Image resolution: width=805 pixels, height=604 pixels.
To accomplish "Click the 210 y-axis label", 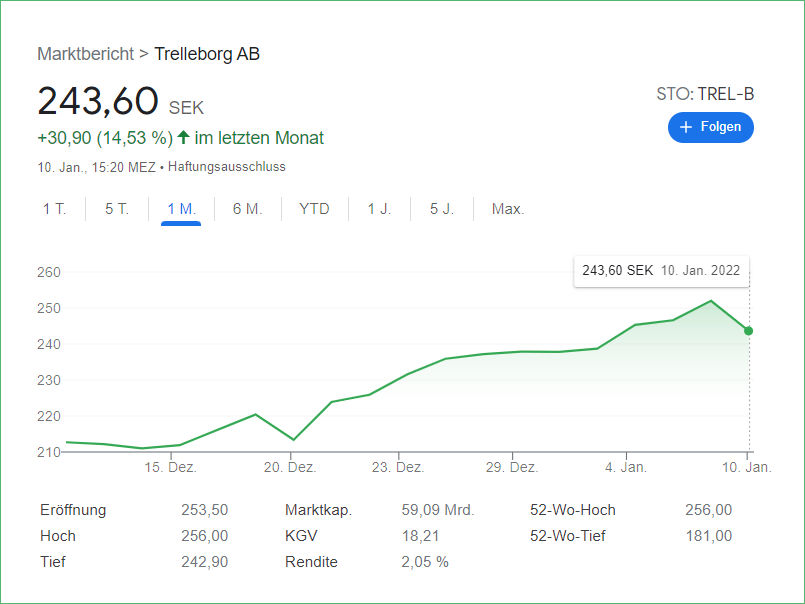I will [x=49, y=452].
